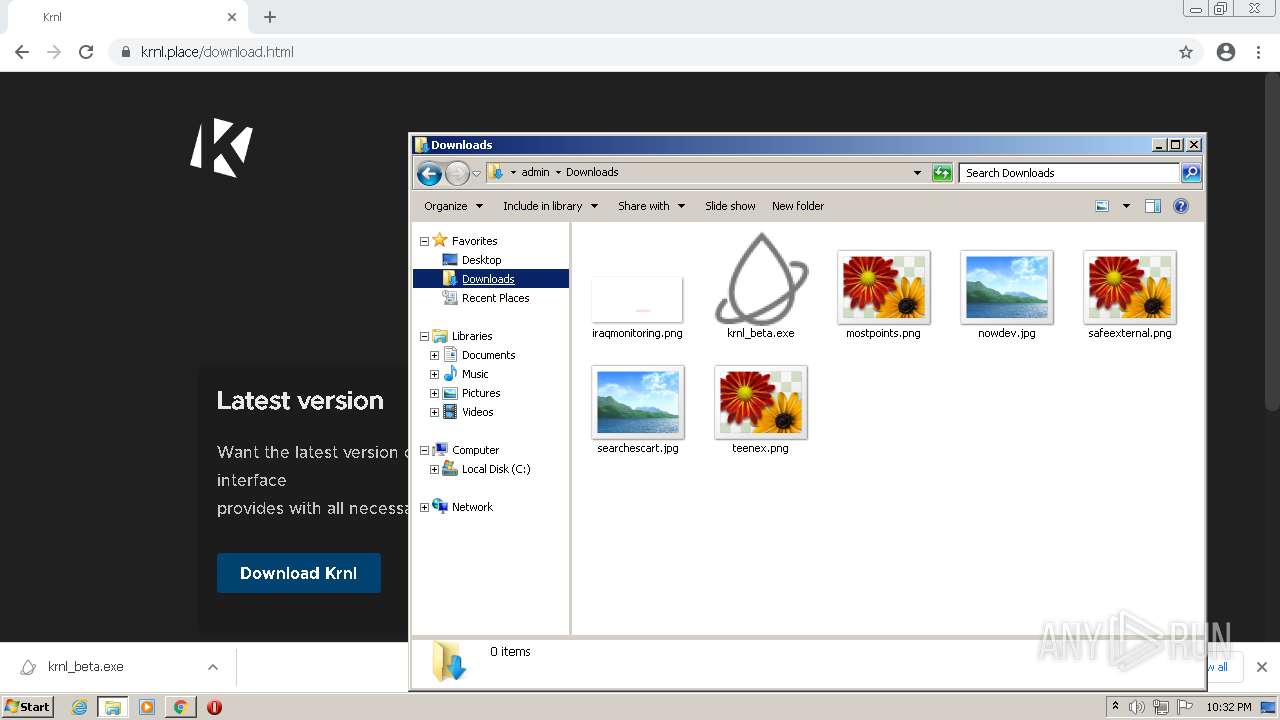Select the searchescart.jpg thumbnail
Viewport: 1280px width, 720px height.
click(638, 402)
